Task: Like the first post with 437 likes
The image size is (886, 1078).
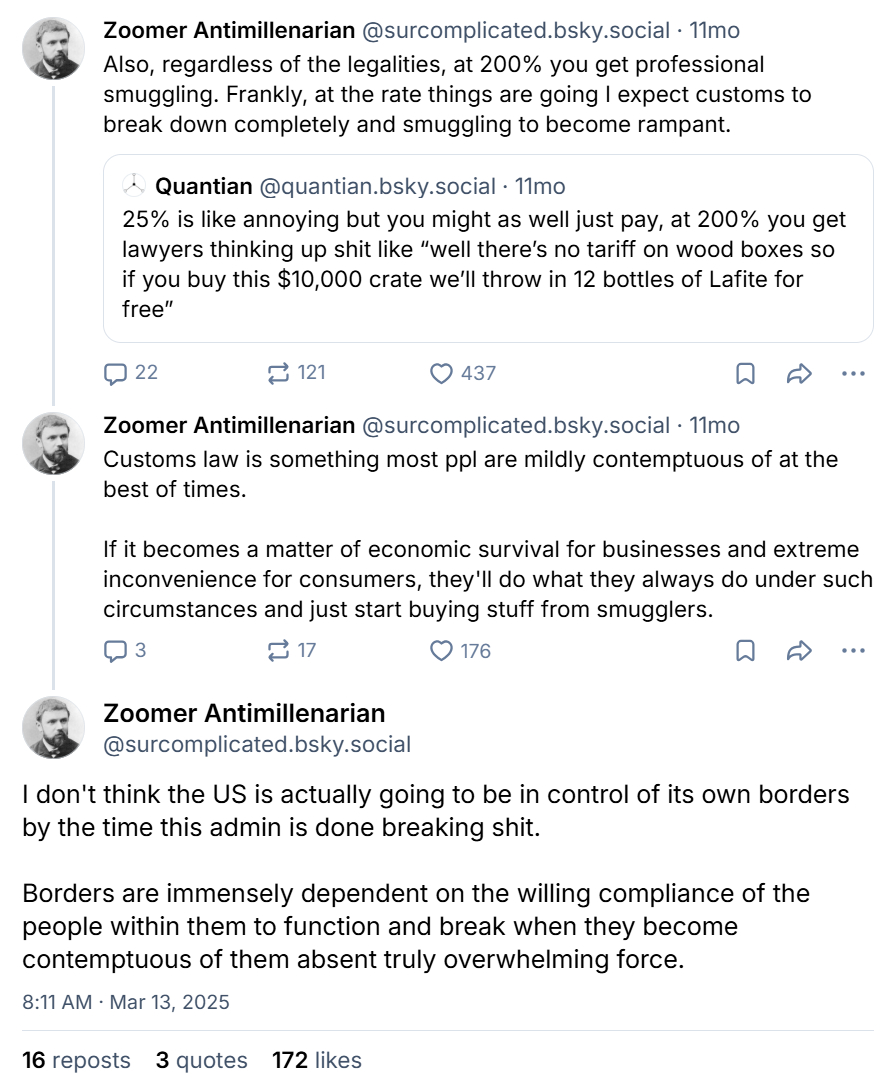Action: (x=441, y=373)
